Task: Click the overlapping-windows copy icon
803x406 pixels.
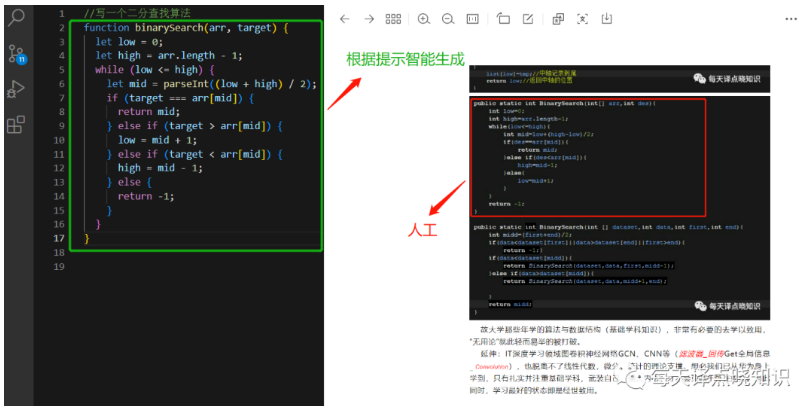Action: pyautogui.click(x=558, y=19)
